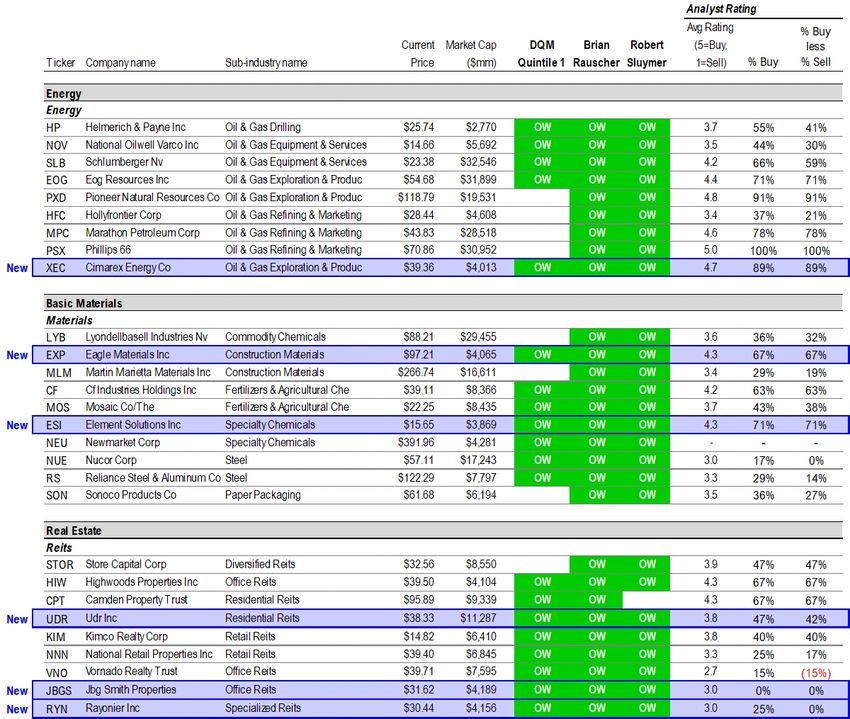Click the "Ticker" column header
This screenshot has width=850, height=719.
point(60,63)
